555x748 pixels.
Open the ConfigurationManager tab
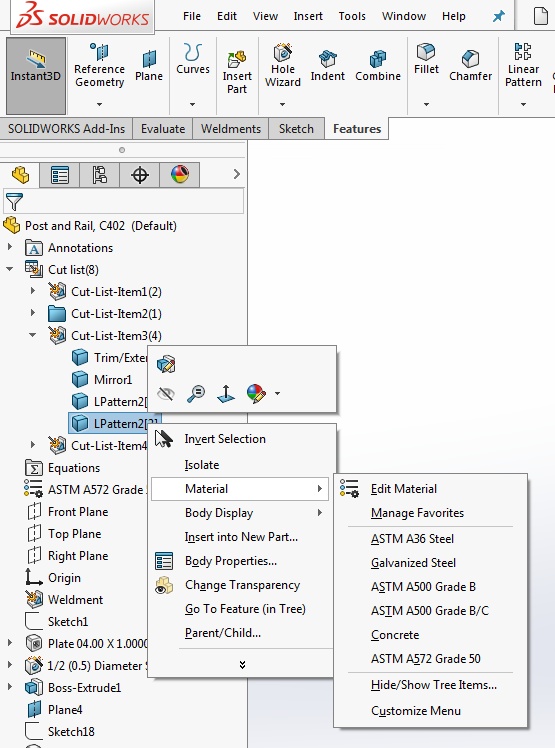pyautogui.click(x=99, y=175)
